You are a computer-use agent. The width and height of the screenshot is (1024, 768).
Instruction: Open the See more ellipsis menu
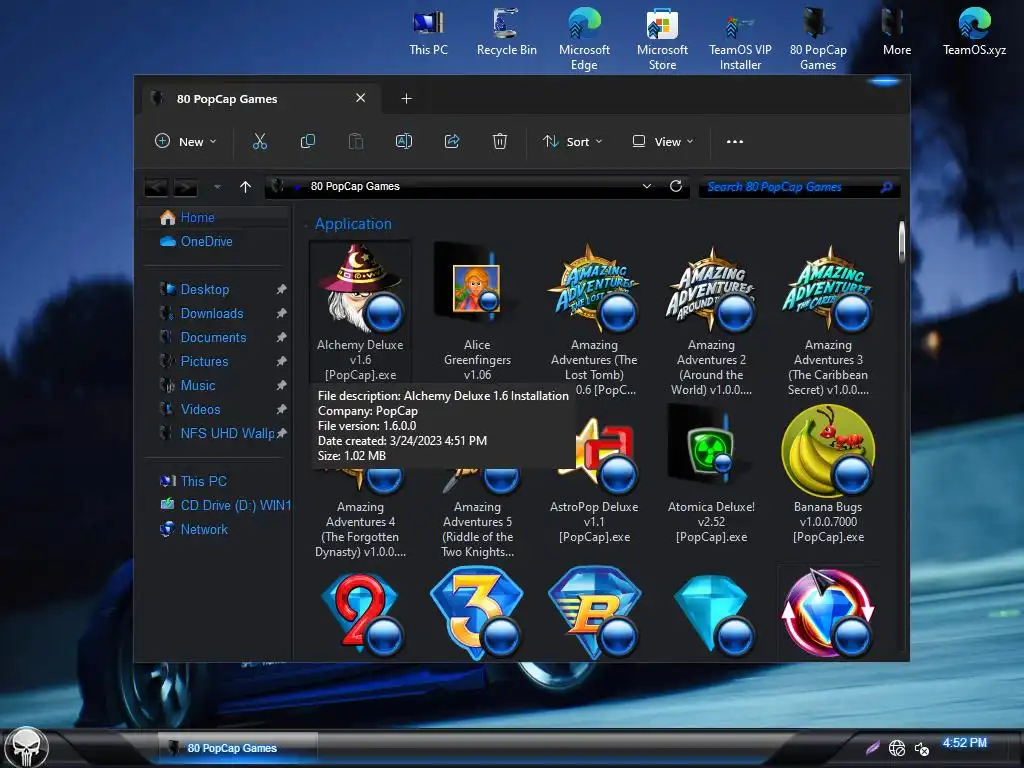coord(735,141)
